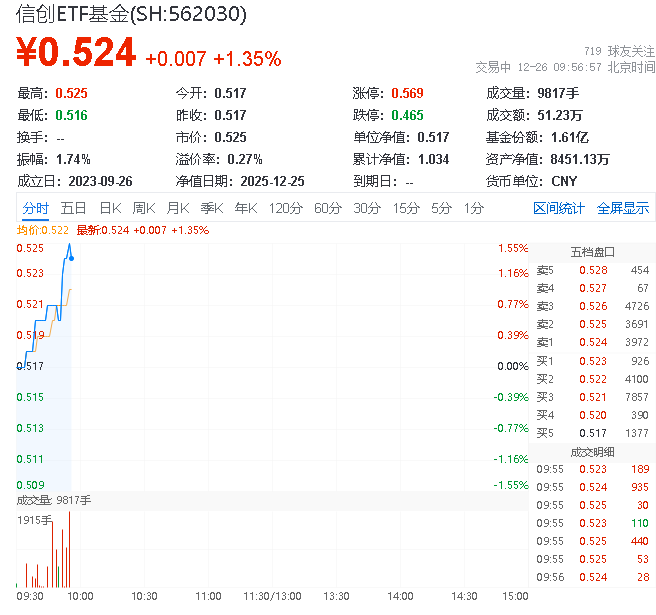Show the 年K yearly chart
Image resolution: width=656 pixels, height=615 pixels.
246,208
